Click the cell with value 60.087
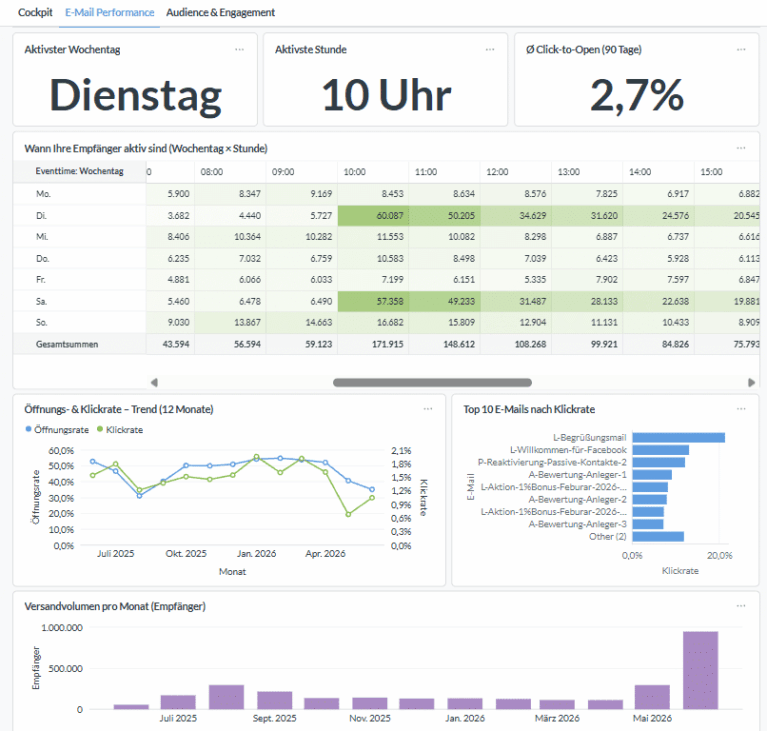 pos(373,215)
